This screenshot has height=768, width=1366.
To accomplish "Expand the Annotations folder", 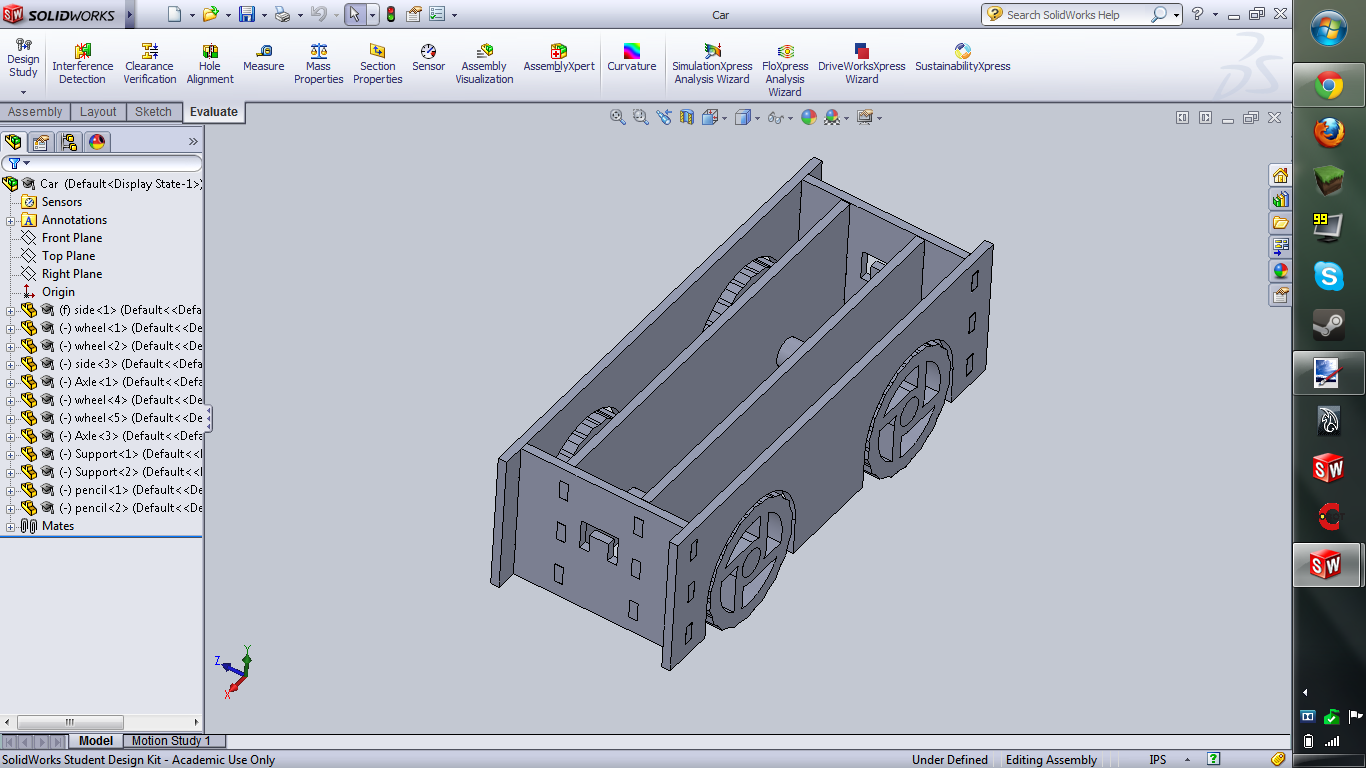I will (10, 220).
